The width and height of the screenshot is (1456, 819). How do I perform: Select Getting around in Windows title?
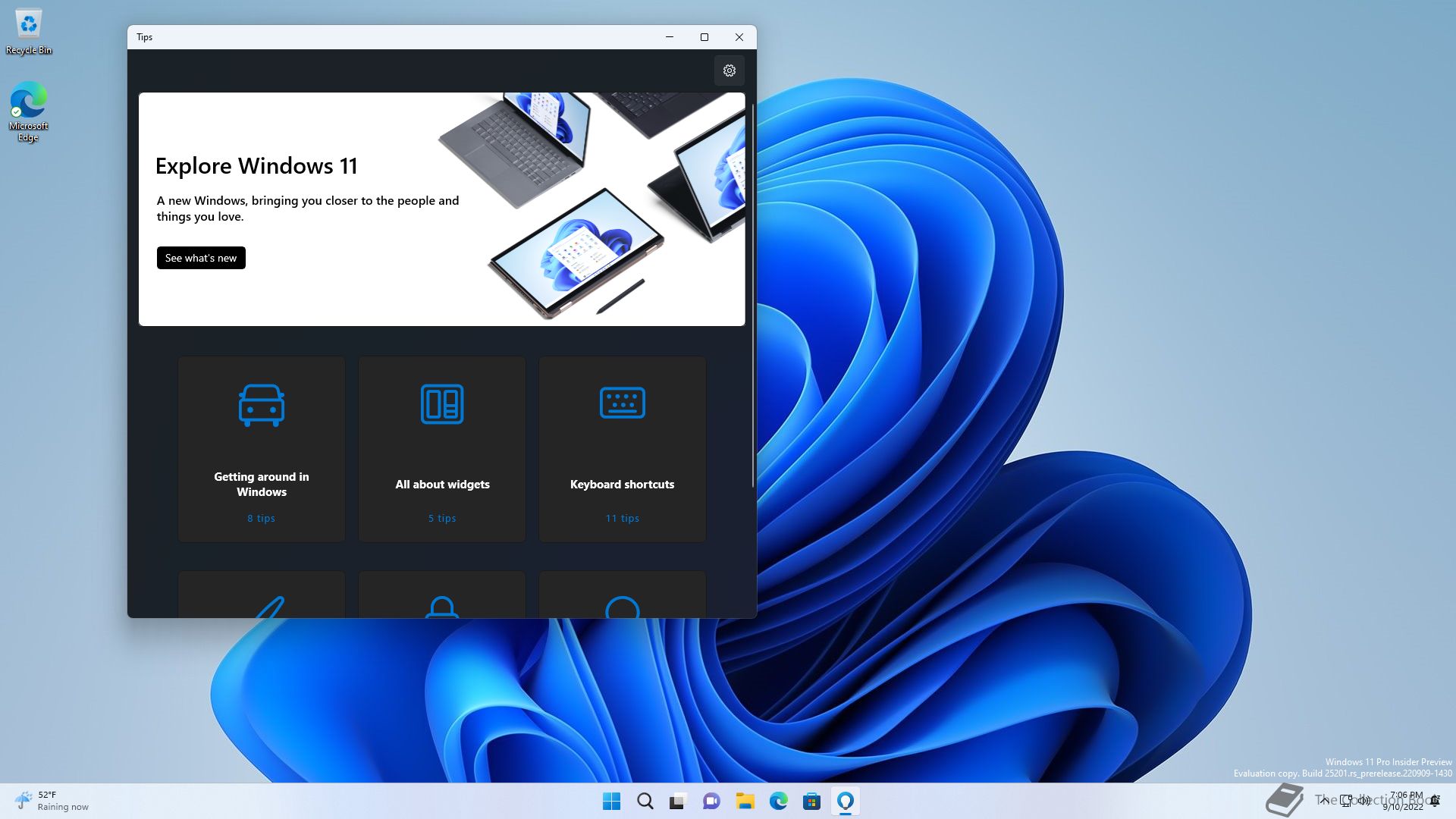(262, 484)
